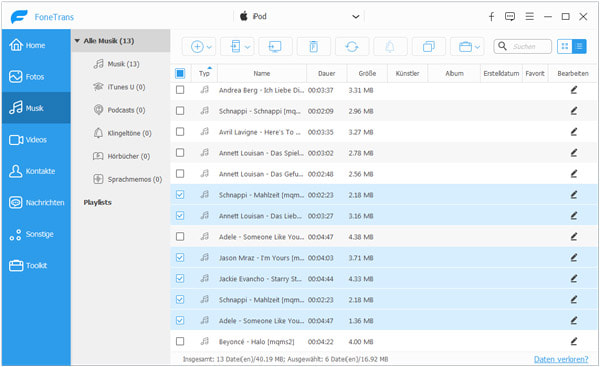Open the Sonstige section
This screenshot has width=600, height=367.
pyautogui.click(x=36, y=234)
